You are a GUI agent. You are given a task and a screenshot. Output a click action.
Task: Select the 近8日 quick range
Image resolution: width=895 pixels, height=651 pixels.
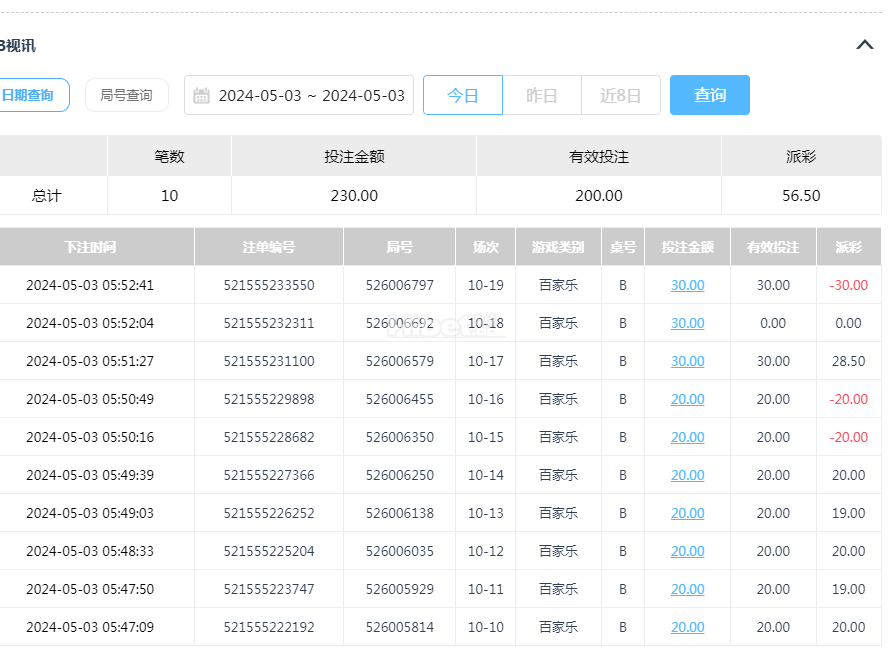pyautogui.click(x=620, y=95)
